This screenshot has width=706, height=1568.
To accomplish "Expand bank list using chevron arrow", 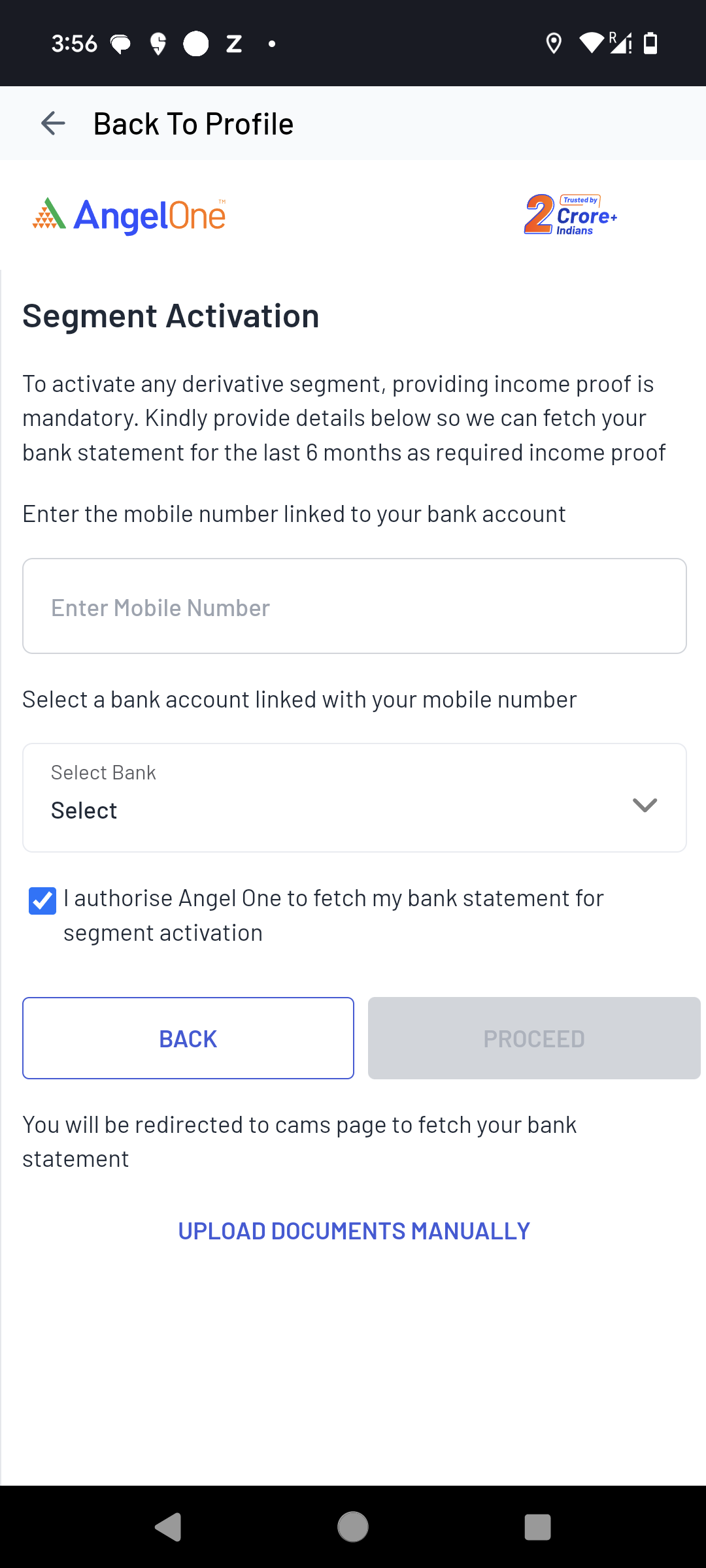I will click(x=645, y=805).
